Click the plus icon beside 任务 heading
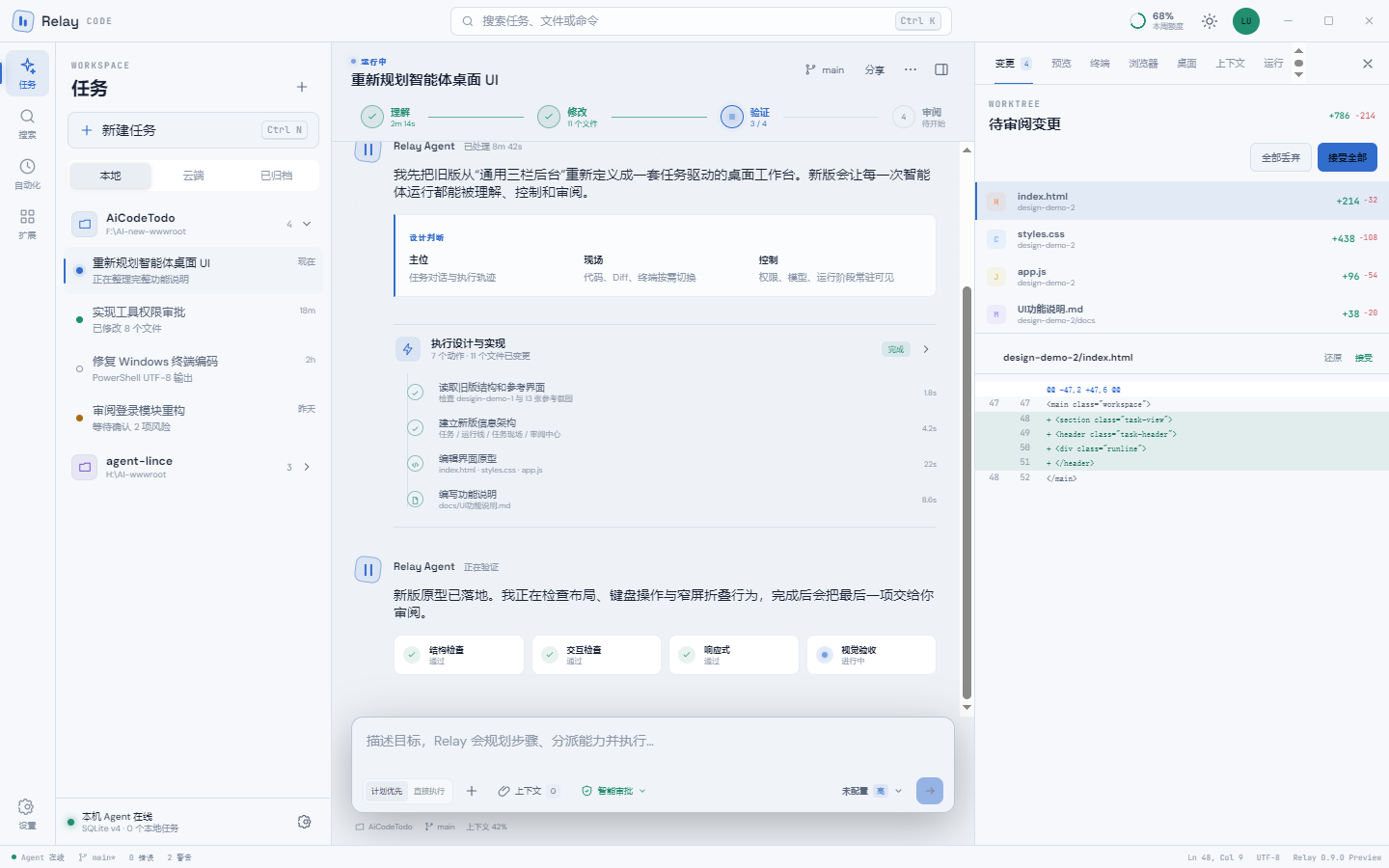 (302, 87)
